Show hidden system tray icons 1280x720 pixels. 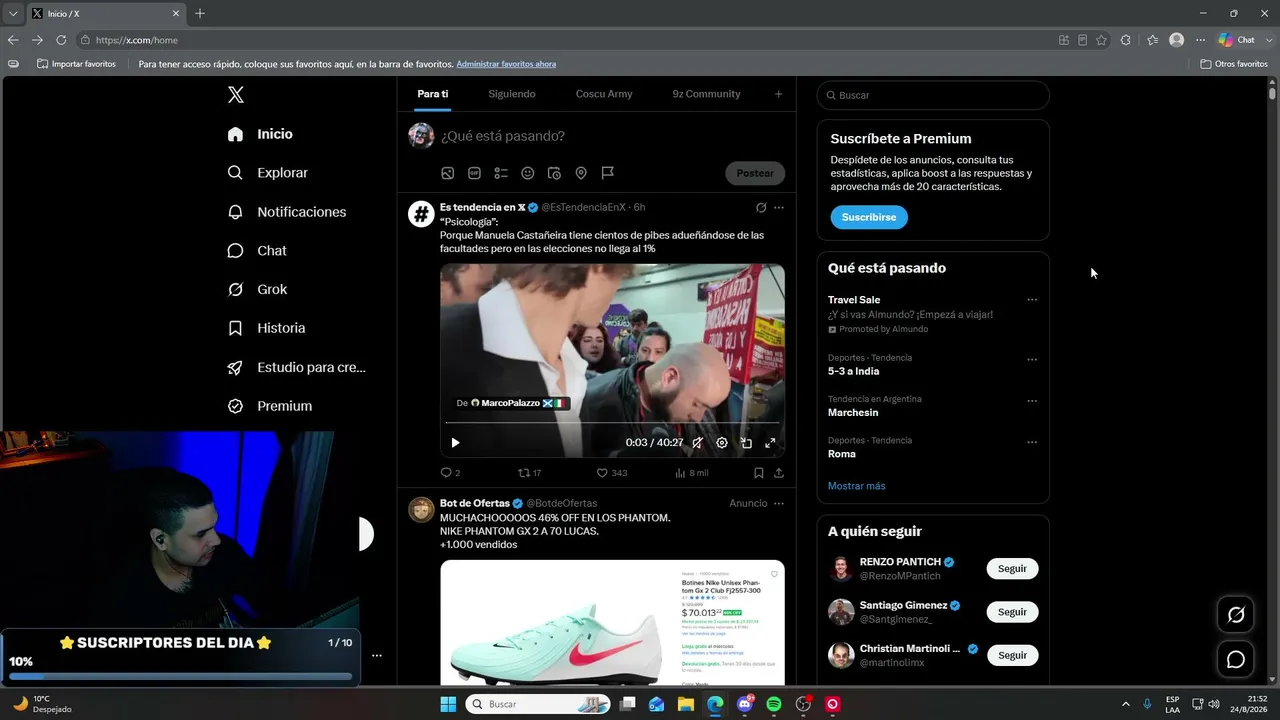[1126, 704]
